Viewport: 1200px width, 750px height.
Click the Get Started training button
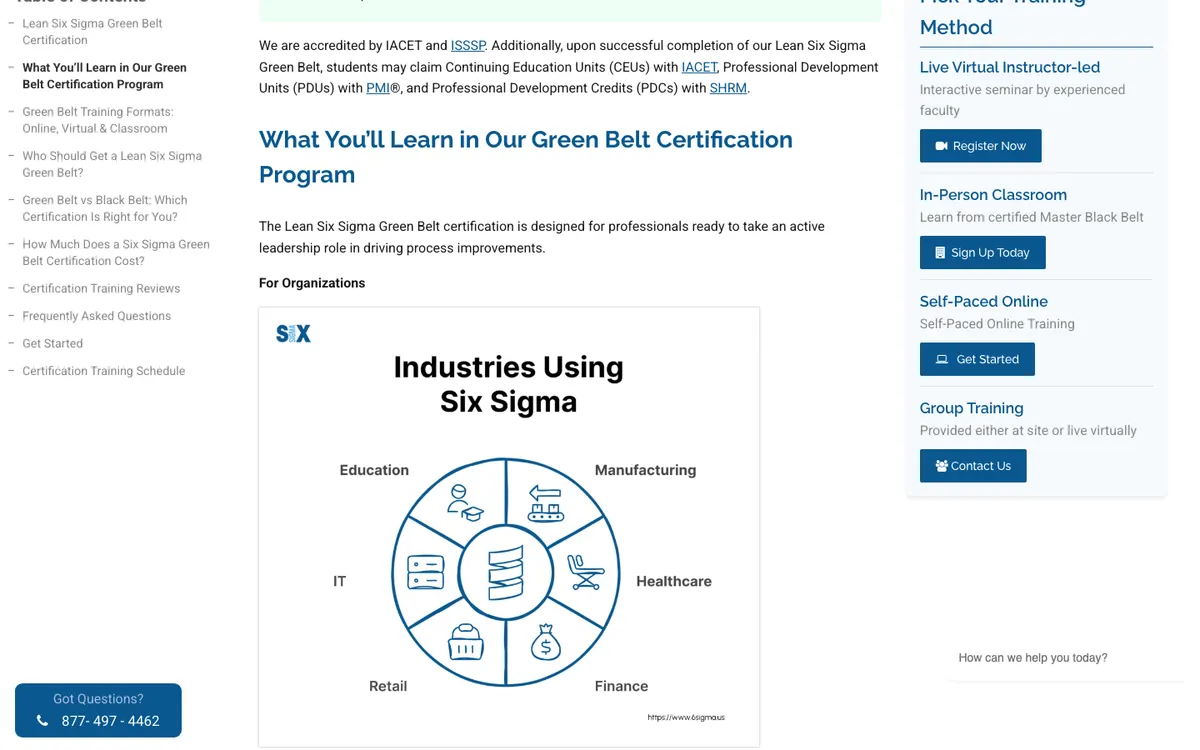(x=977, y=359)
